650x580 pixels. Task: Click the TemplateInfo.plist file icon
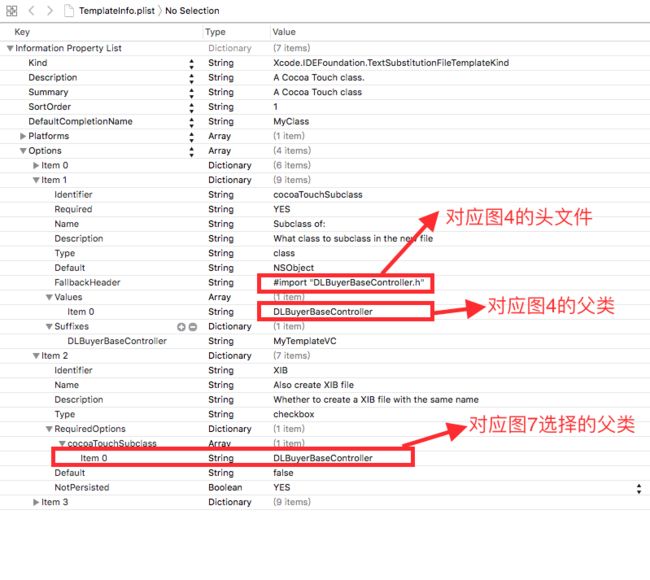tap(69, 11)
